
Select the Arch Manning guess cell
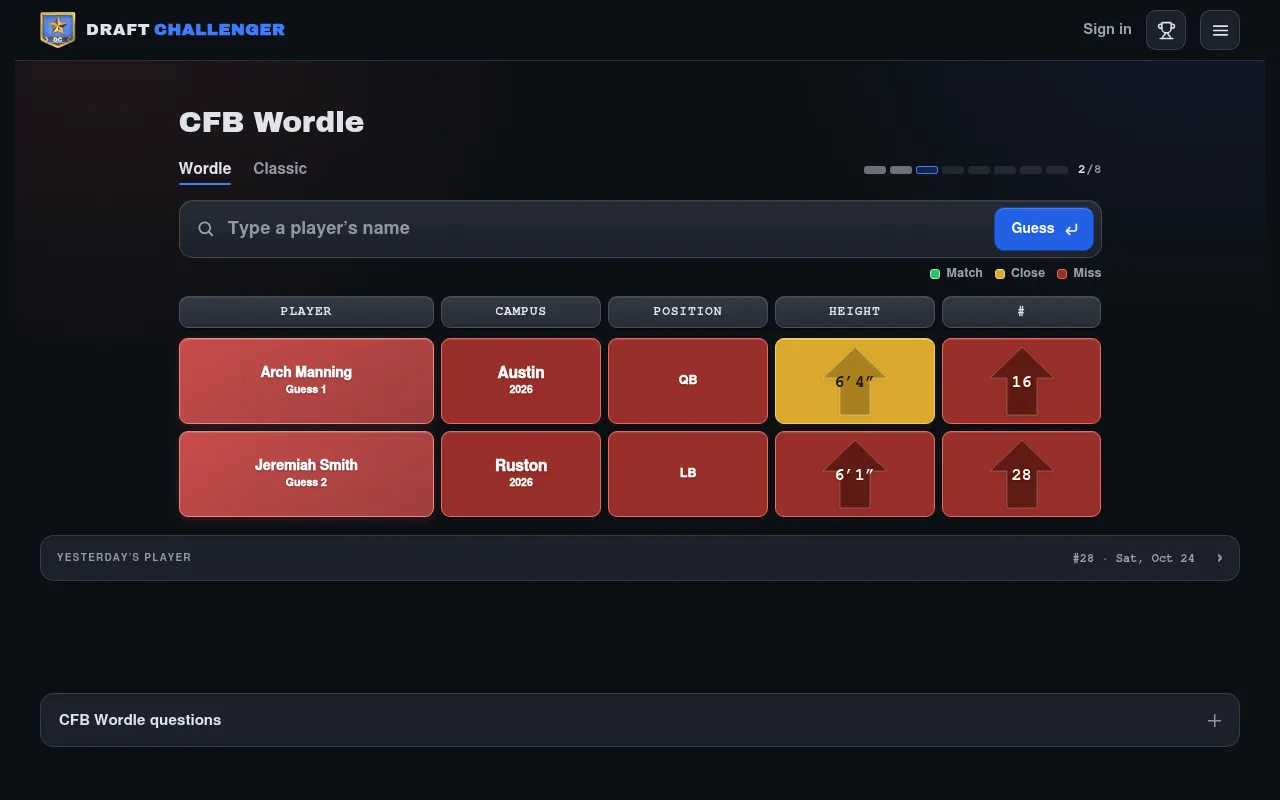tap(306, 381)
